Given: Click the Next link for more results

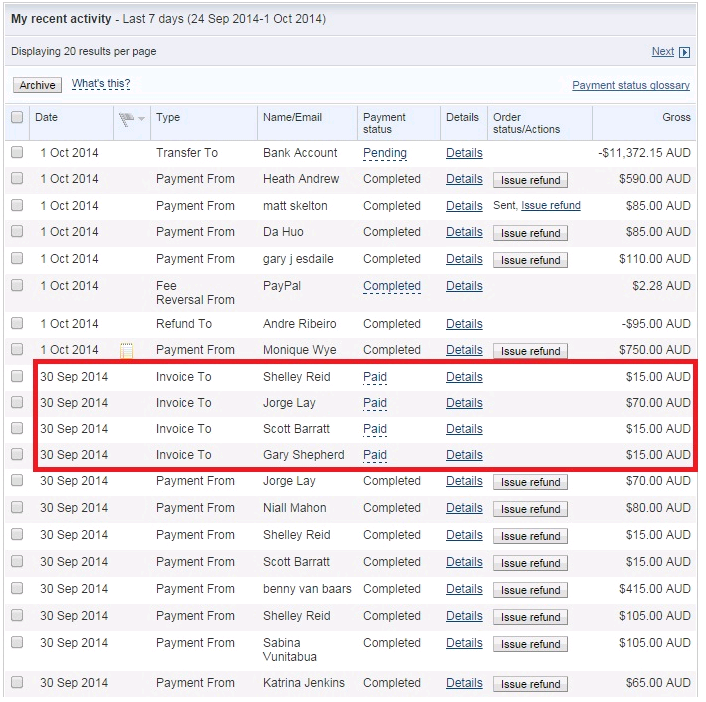Looking at the screenshot, I should pyautogui.click(x=662, y=52).
